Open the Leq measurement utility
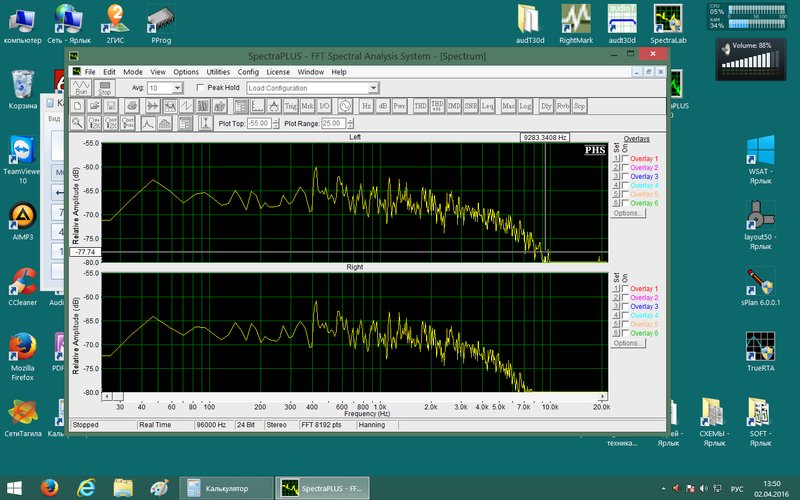This screenshot has width=800, height=500. point(488,106)
